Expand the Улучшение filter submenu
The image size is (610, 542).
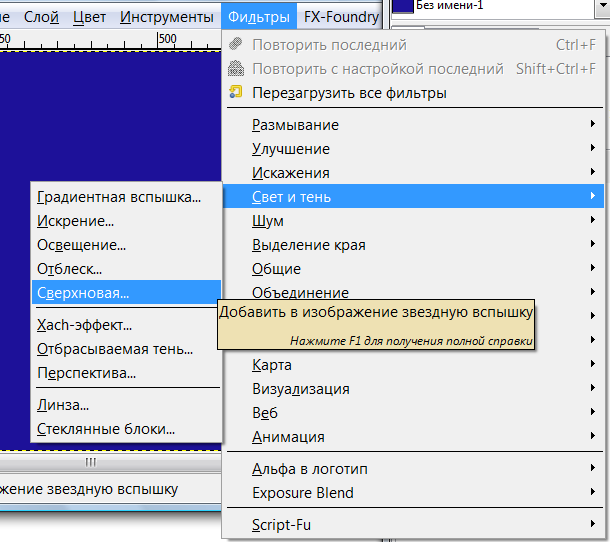tap(291, 149)
